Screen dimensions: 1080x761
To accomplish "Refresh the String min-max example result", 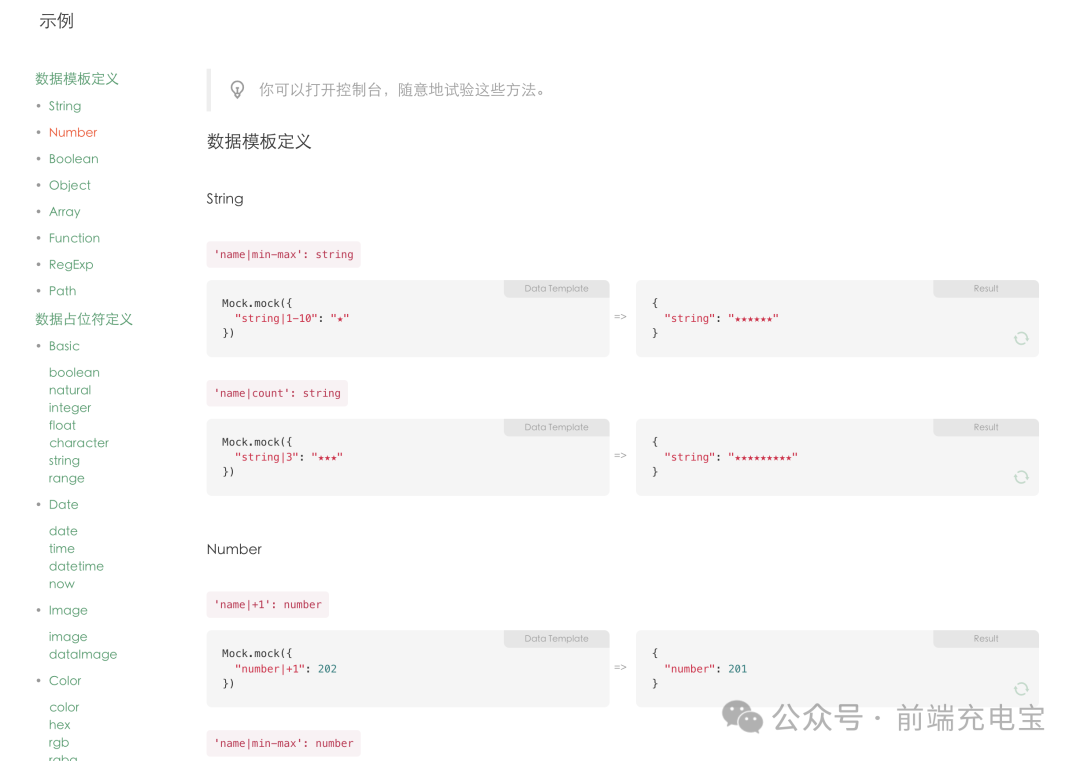I will [x=1021, y=338].
